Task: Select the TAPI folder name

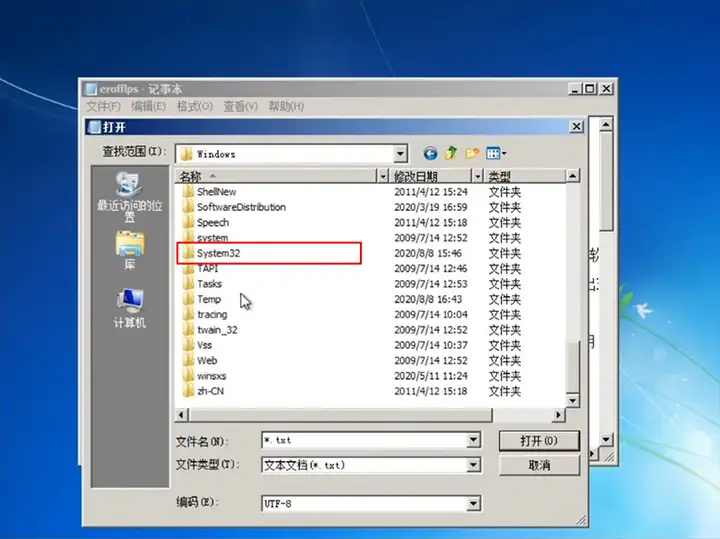Action: tap(208, 268)
